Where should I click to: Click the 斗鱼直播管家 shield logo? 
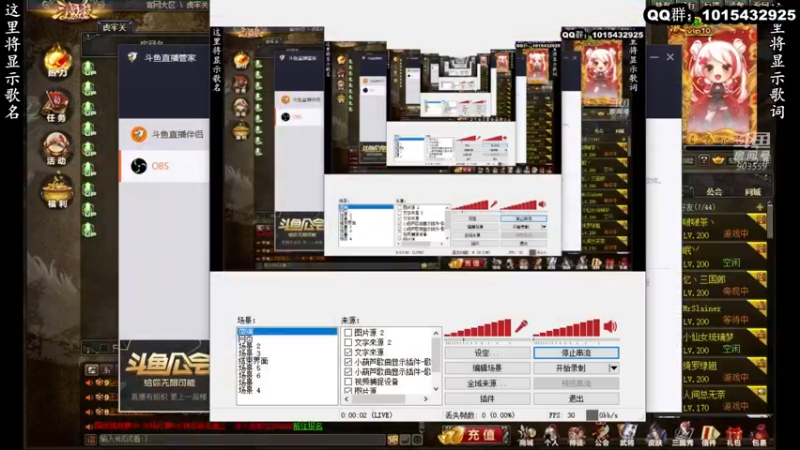(x=132, y=58)
